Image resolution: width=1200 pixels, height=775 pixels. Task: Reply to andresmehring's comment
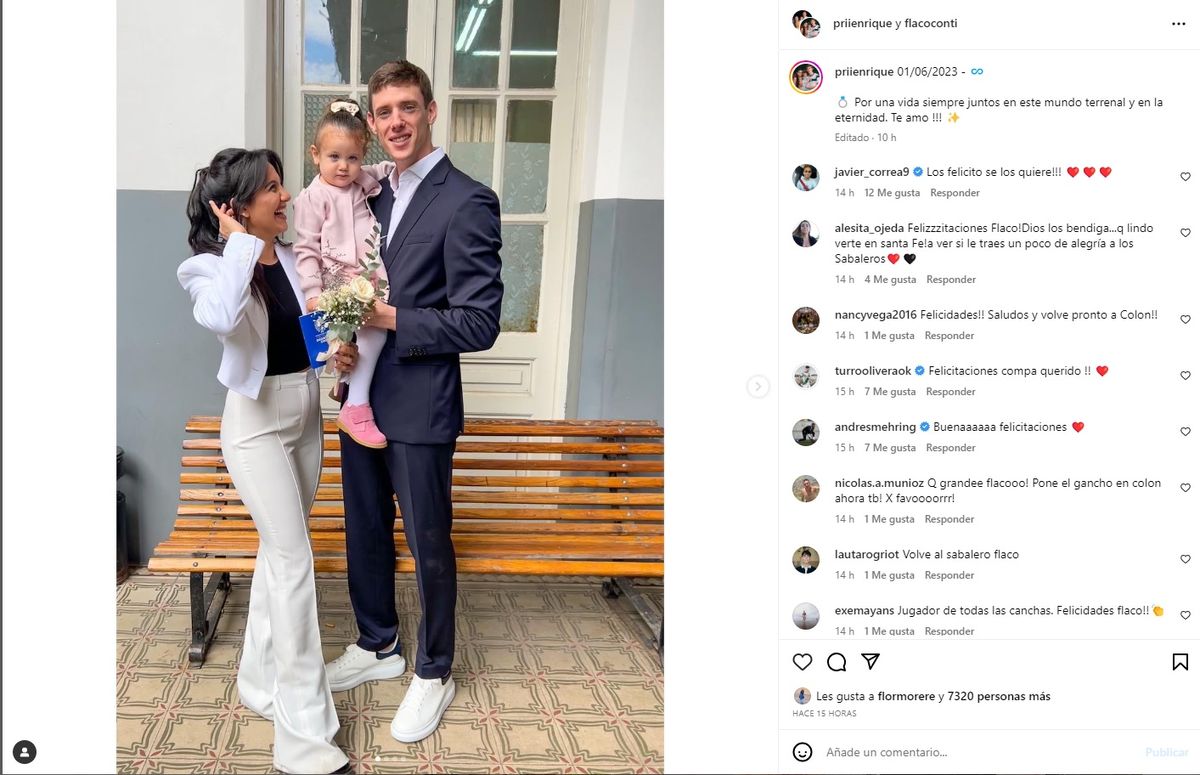[x=951, y=448]
